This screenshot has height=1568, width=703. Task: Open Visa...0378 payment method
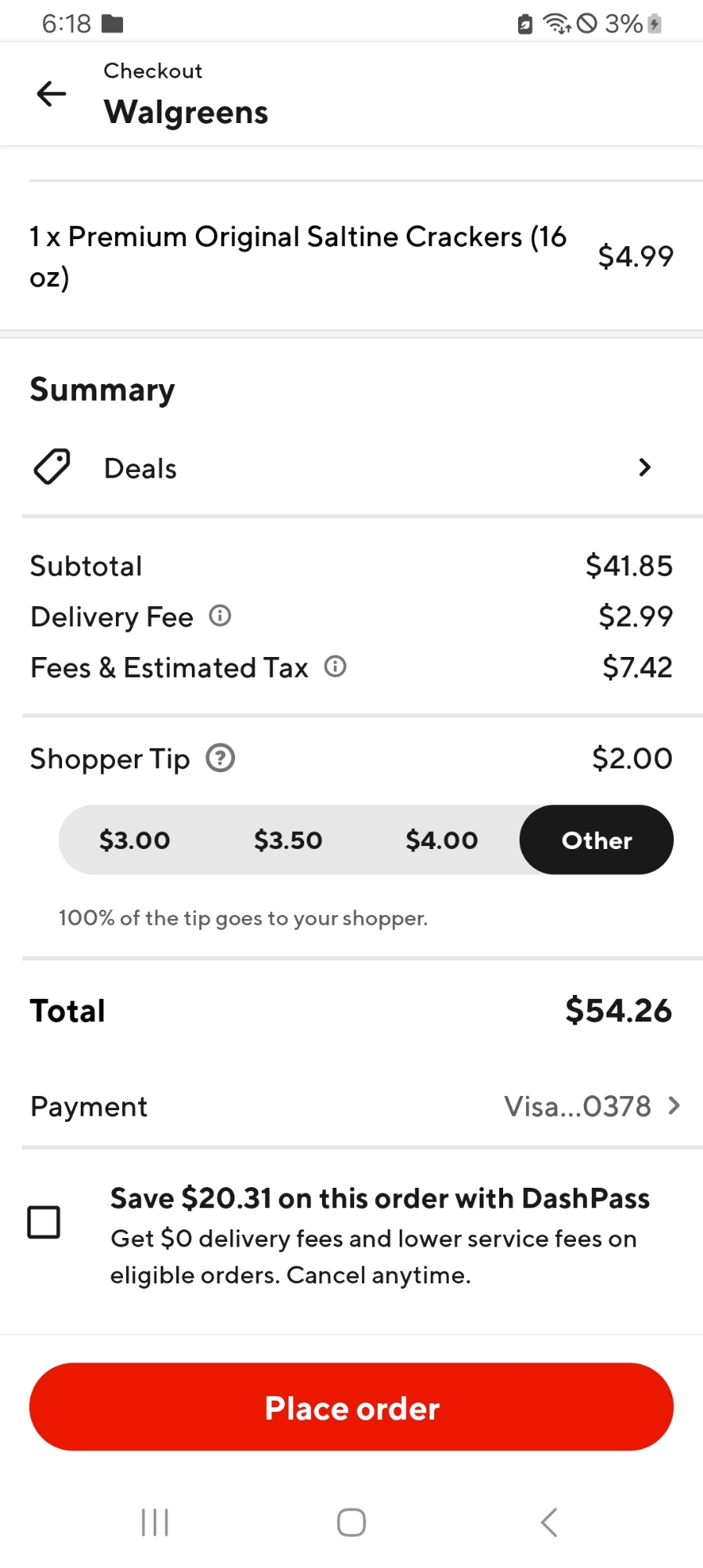click(x=578, y=1106)
